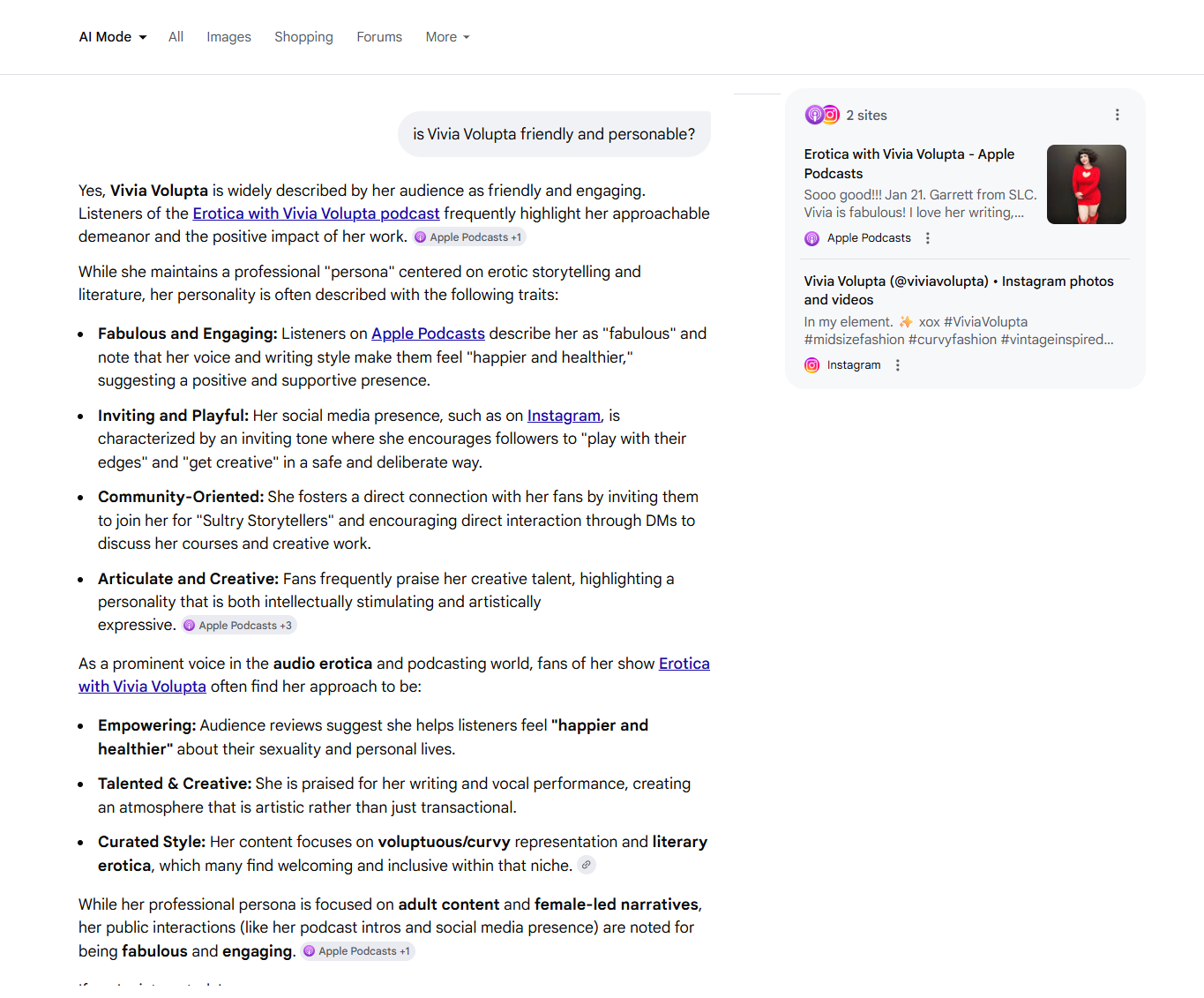The height and width of the screenshot is (998, 1204).
Task: Open the podcast thumbnail of woman in red
Action: coord(1086,184)
